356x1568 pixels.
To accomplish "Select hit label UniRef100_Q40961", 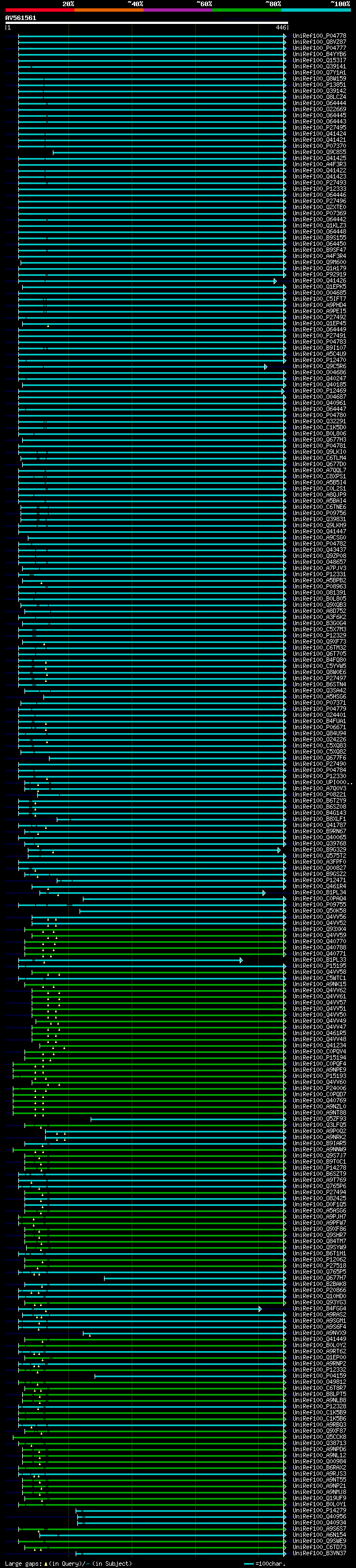I will click(x=319, y=403).
